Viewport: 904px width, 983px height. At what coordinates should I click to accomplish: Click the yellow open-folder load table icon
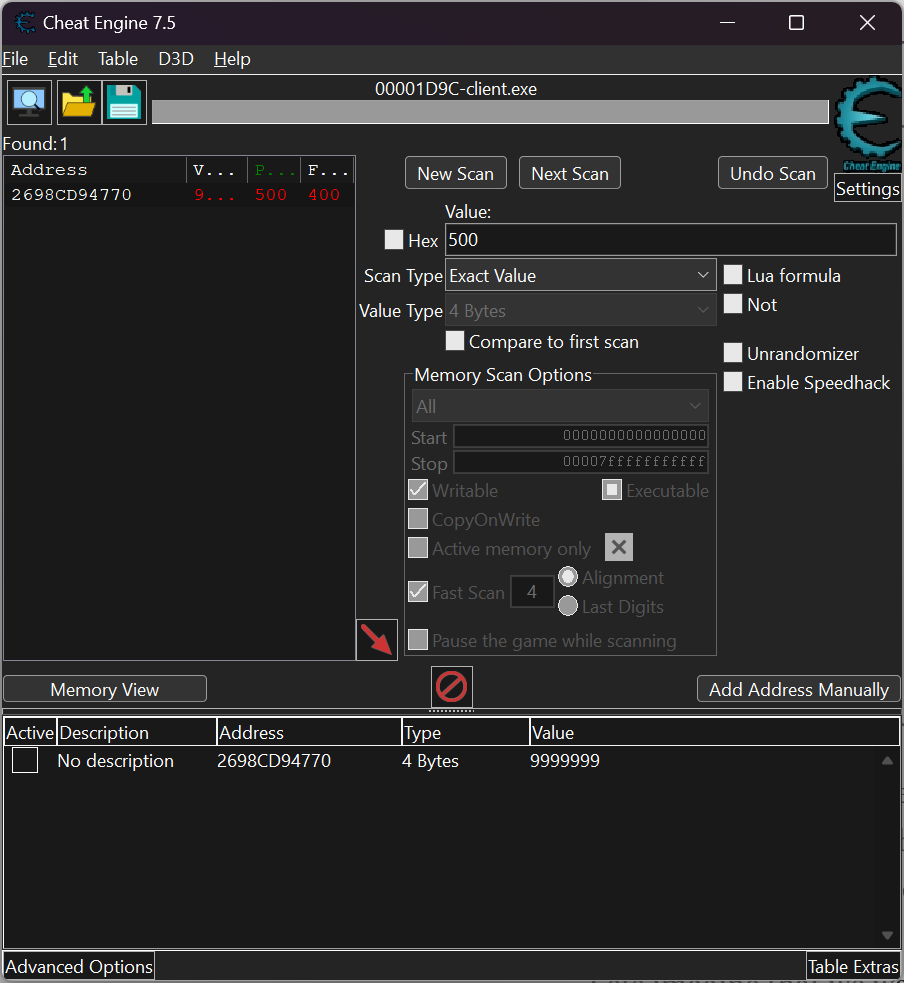coord(79,102)
